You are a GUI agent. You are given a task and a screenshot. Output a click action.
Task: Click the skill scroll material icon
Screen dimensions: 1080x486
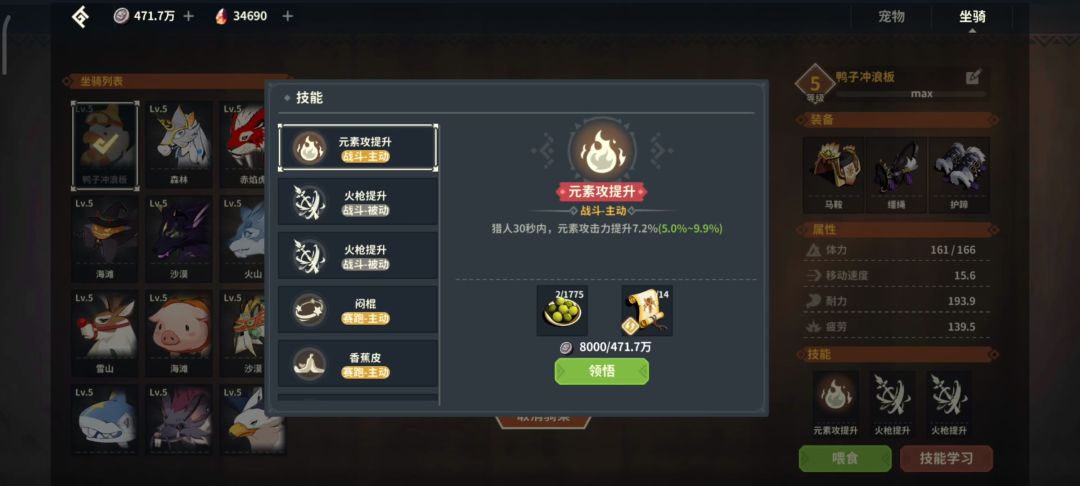click(x=647, y=310)
